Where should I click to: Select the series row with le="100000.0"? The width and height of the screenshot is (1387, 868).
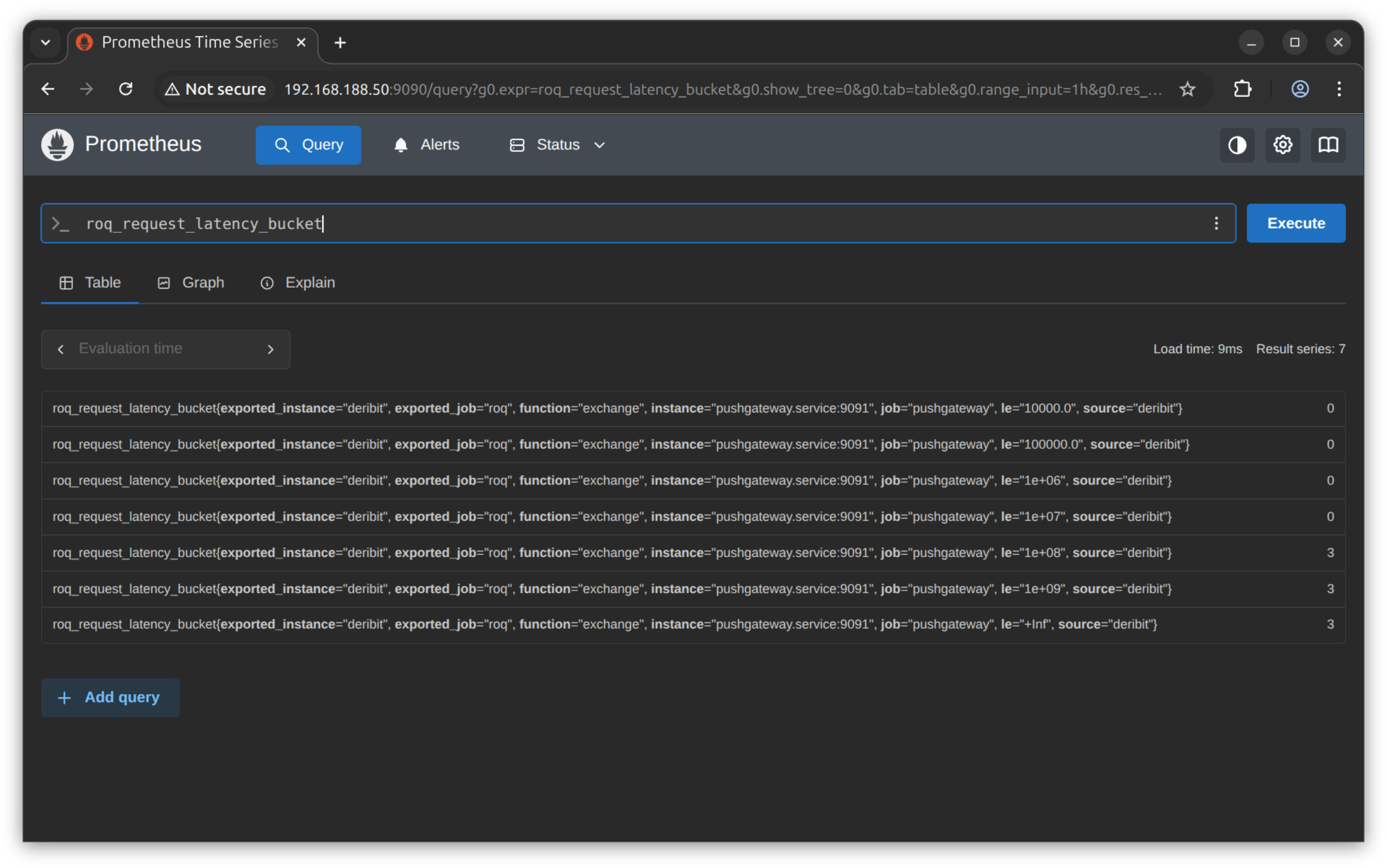pyautogui.click(x=693, y=445)
